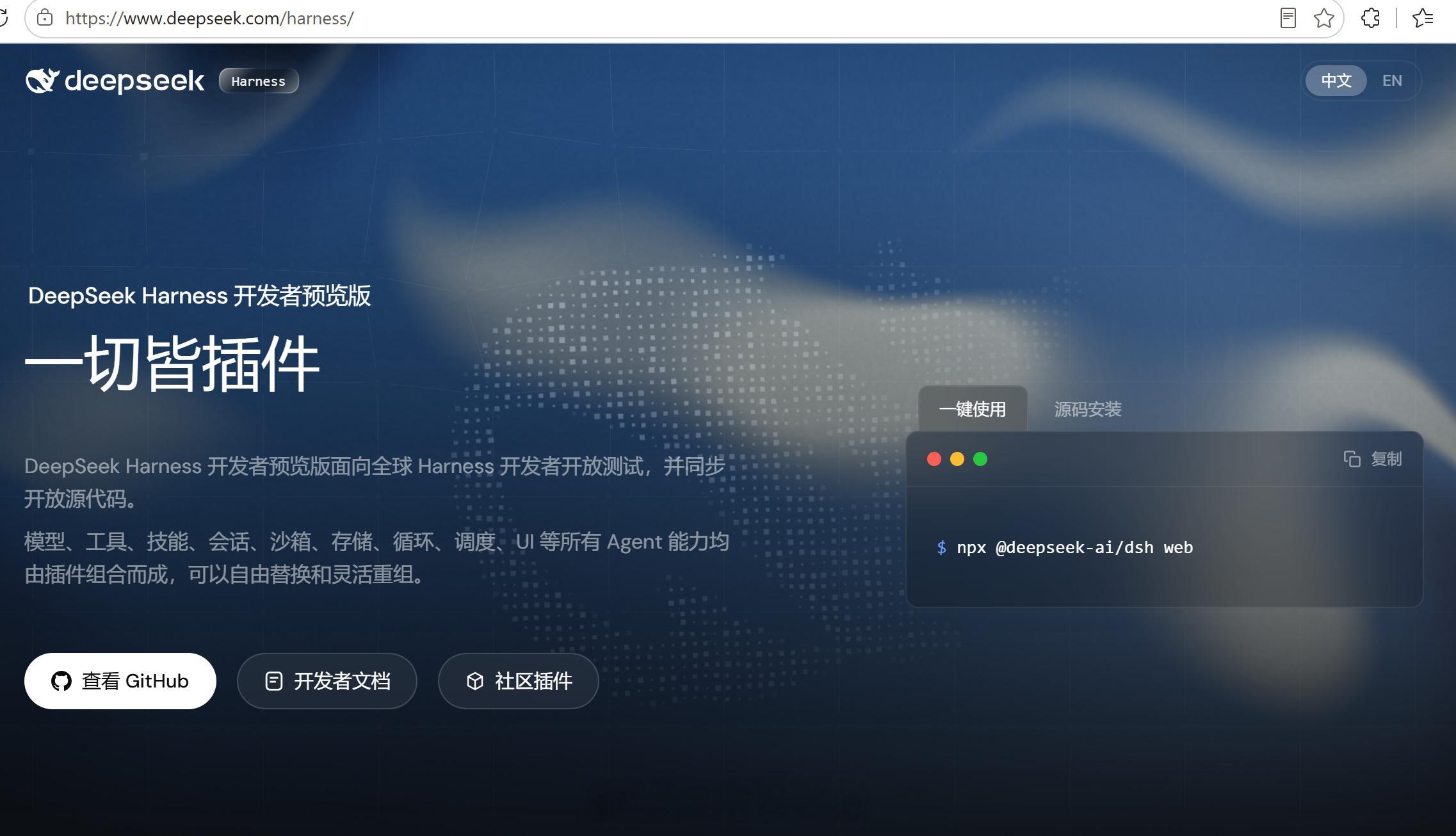Screen dimensions: 1456x836
Task: Click the npx @deepseek-ai/dsh web command
Action: click(x=1075, y=547)
